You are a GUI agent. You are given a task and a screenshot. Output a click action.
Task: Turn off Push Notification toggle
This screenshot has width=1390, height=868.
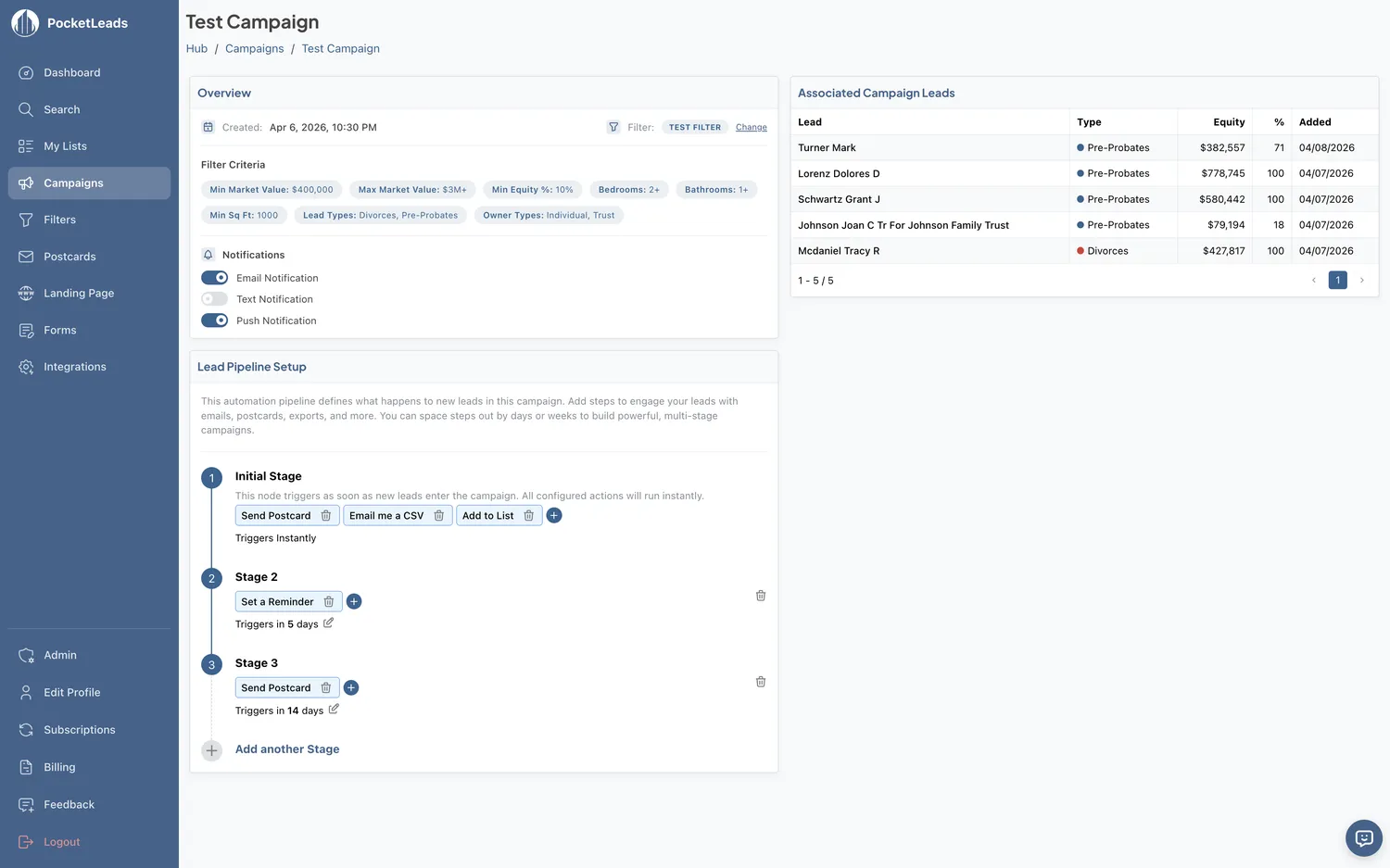coord(215,321)
